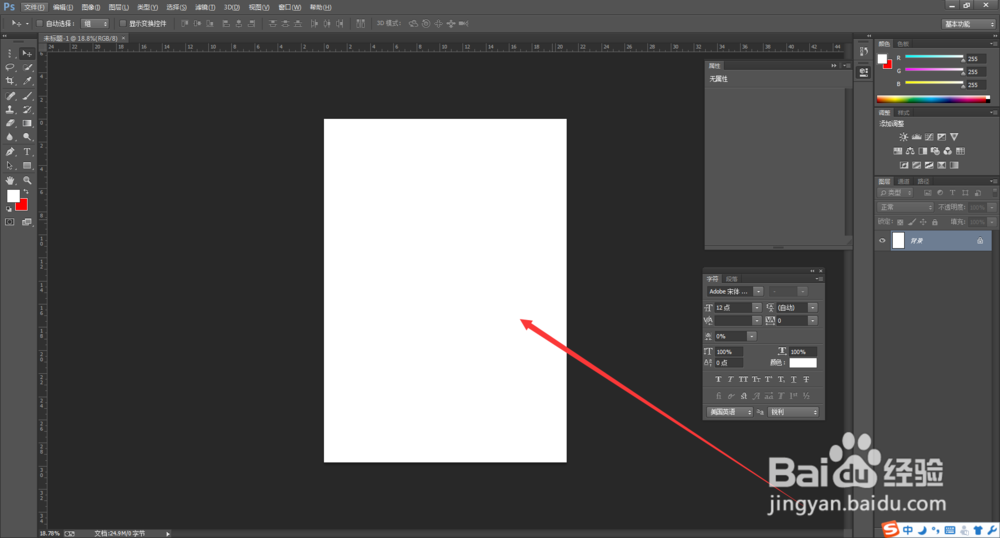
Task: Add a Brightness/Contrast adjustment
Action: pyautogui.click(x=904, y=137)
